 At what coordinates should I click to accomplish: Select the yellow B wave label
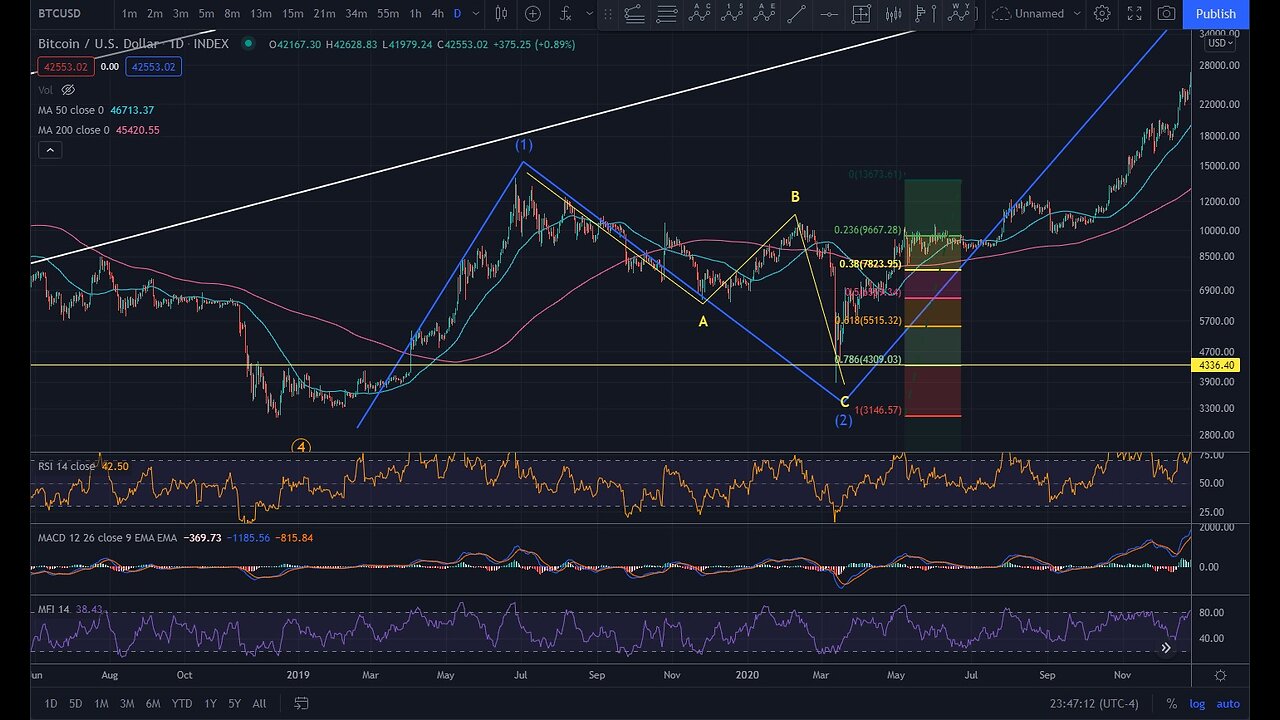(x=795, y=197)
